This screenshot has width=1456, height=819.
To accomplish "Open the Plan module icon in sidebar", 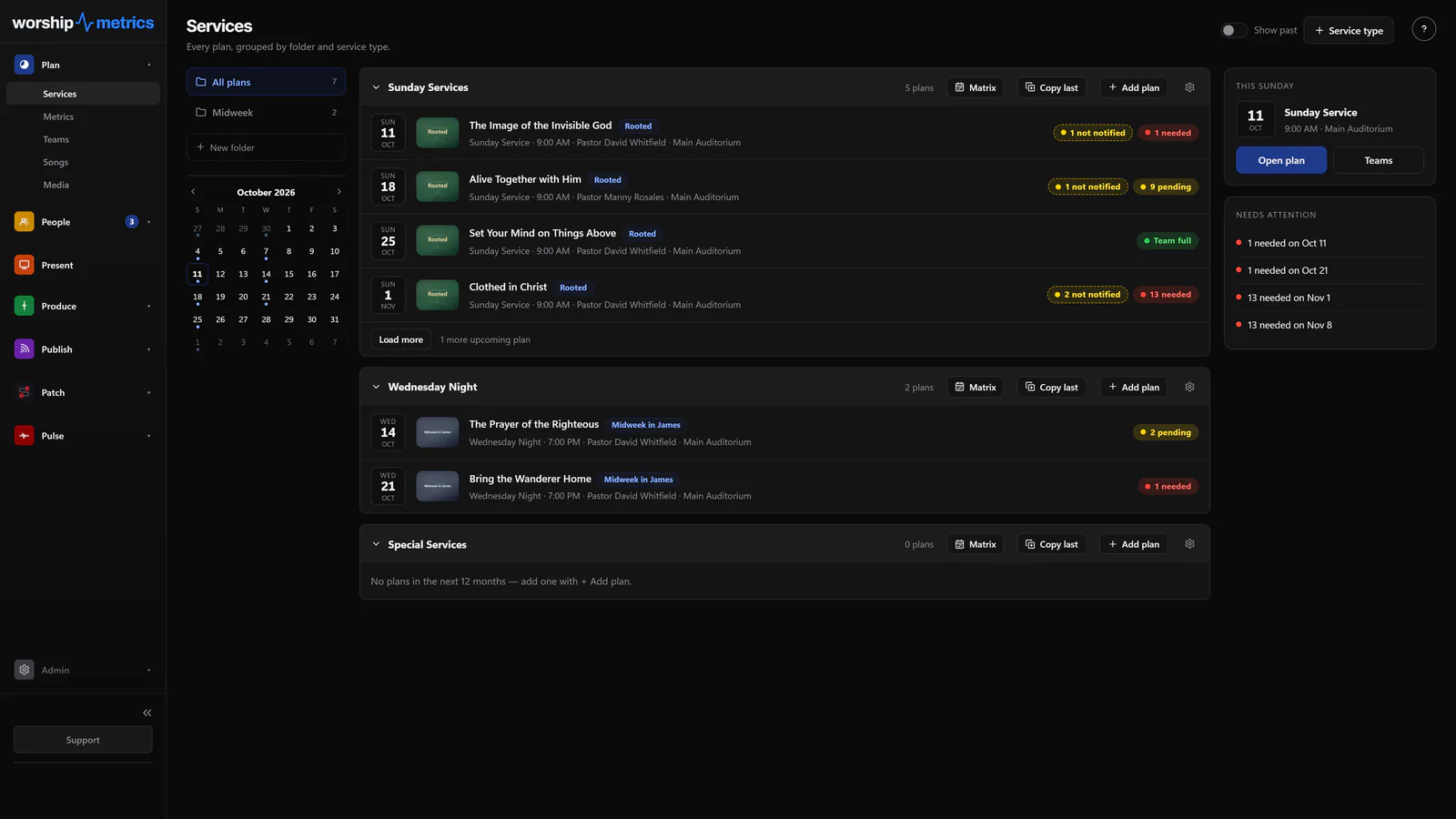I will pos(25,65).
